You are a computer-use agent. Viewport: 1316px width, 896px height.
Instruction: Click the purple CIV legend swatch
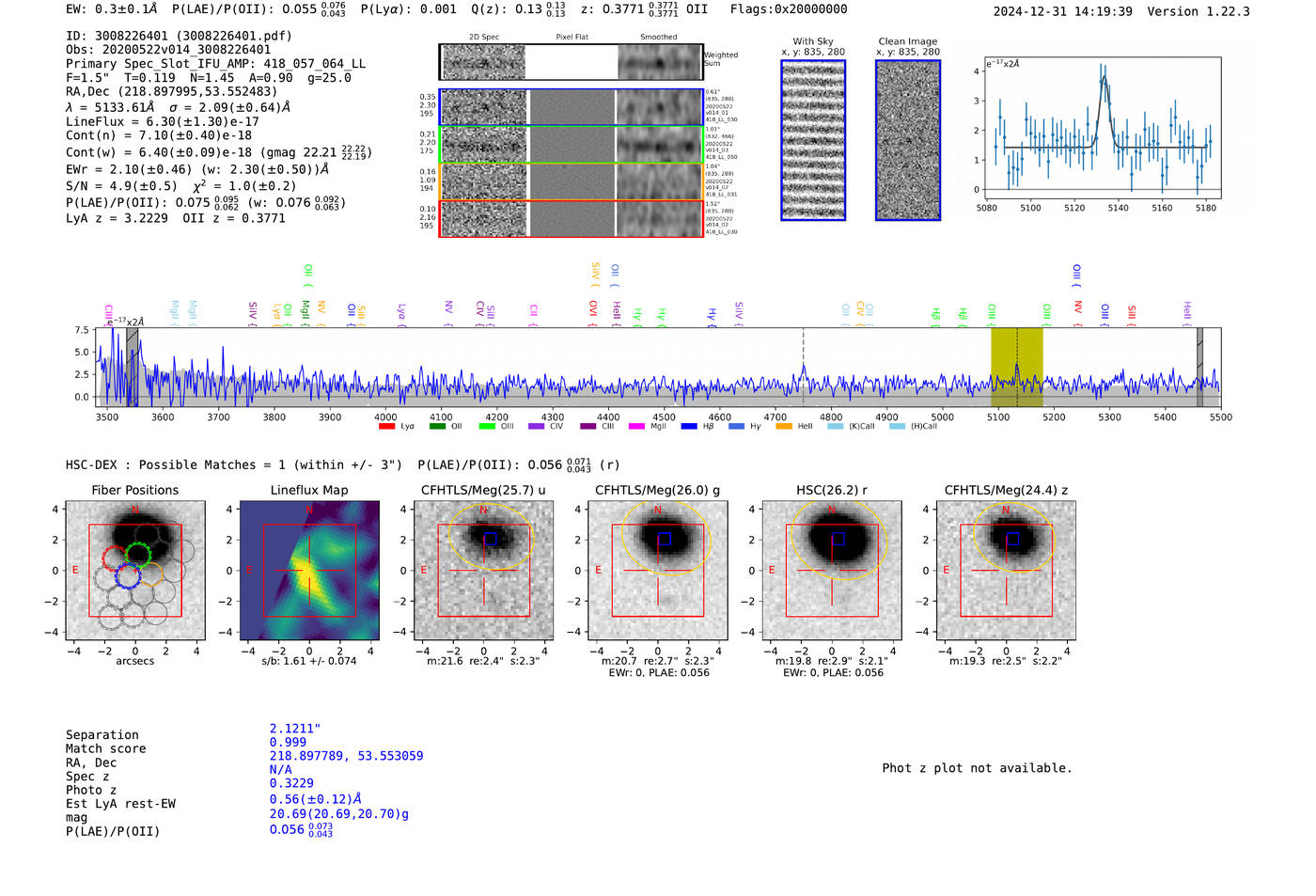(537, 427)
